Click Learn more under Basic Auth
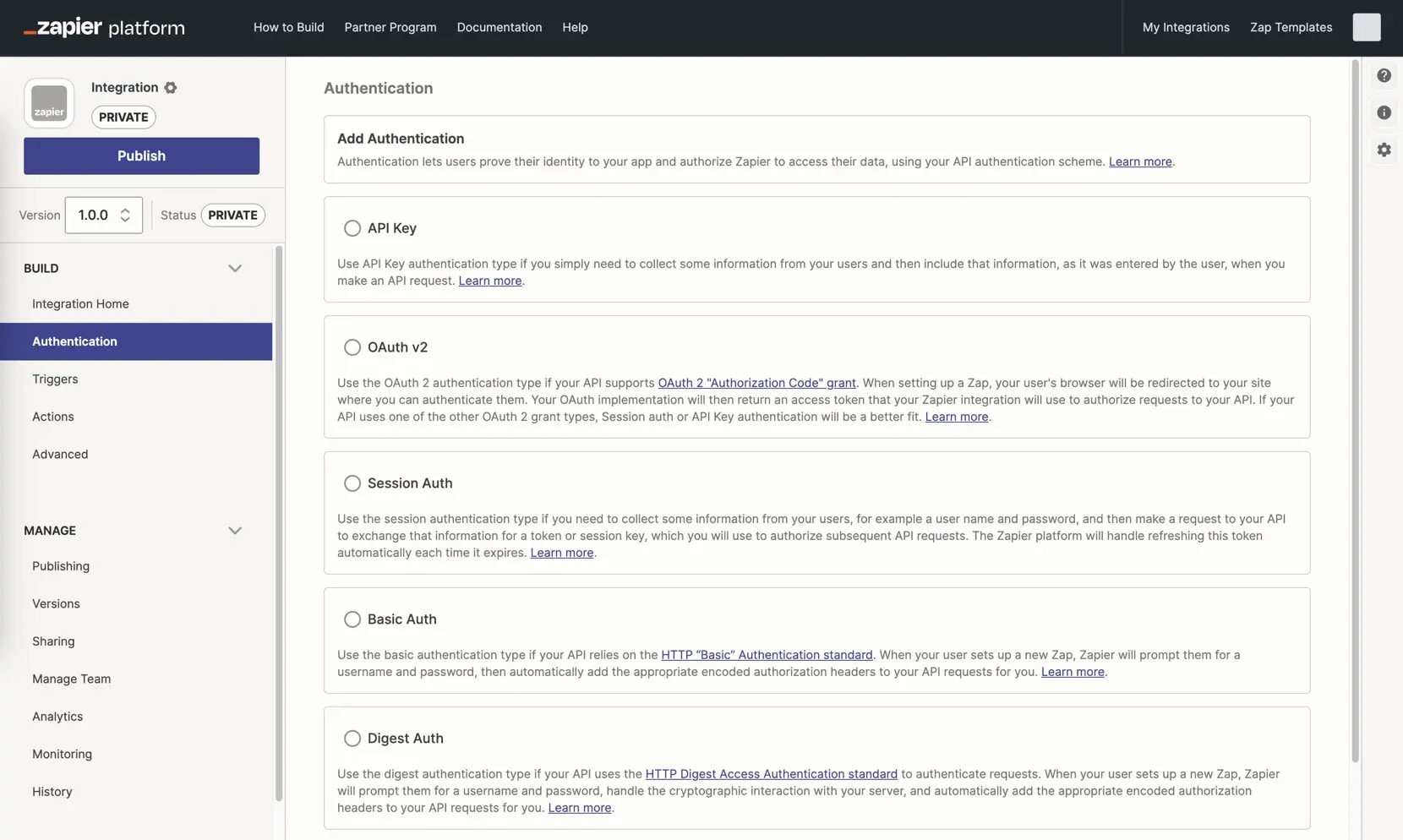This screenshot has height=840, width=1403. pos(1073,672)
